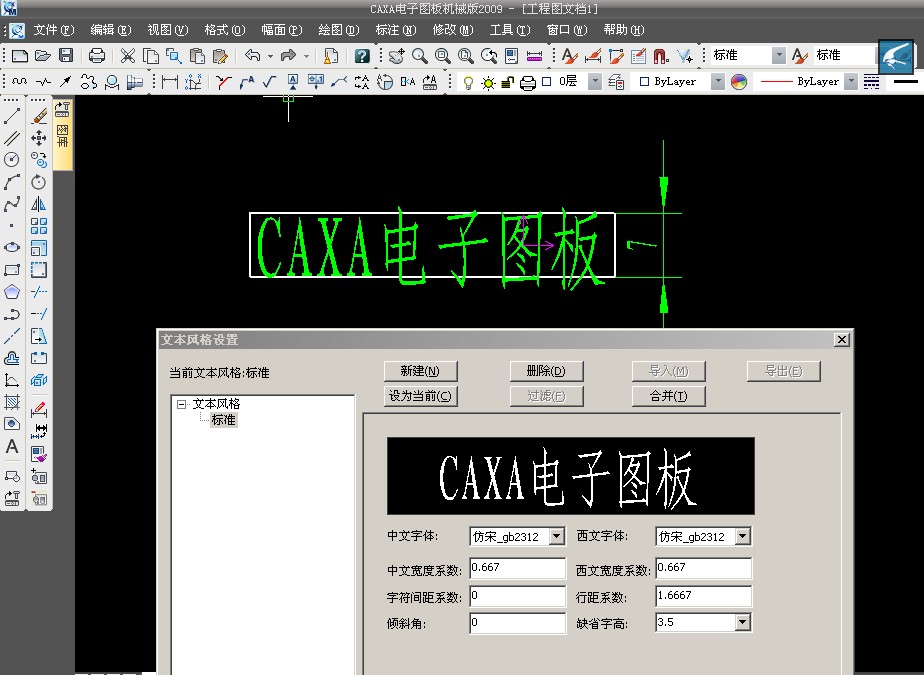The width and height of the screenshot is (924, 675).
Task: Click the 行距系数 input field
Action: (704, 595)
